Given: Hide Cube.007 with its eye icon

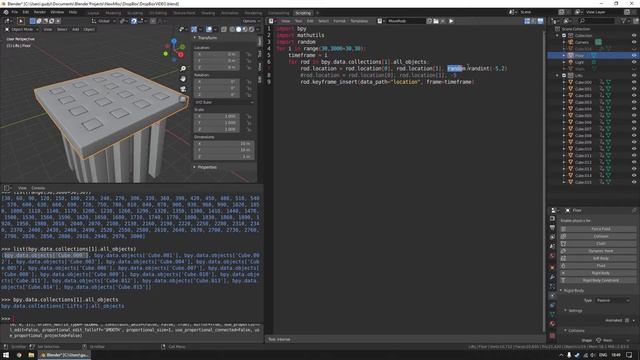Looking at the screenshot, I should tap(634, 129).
